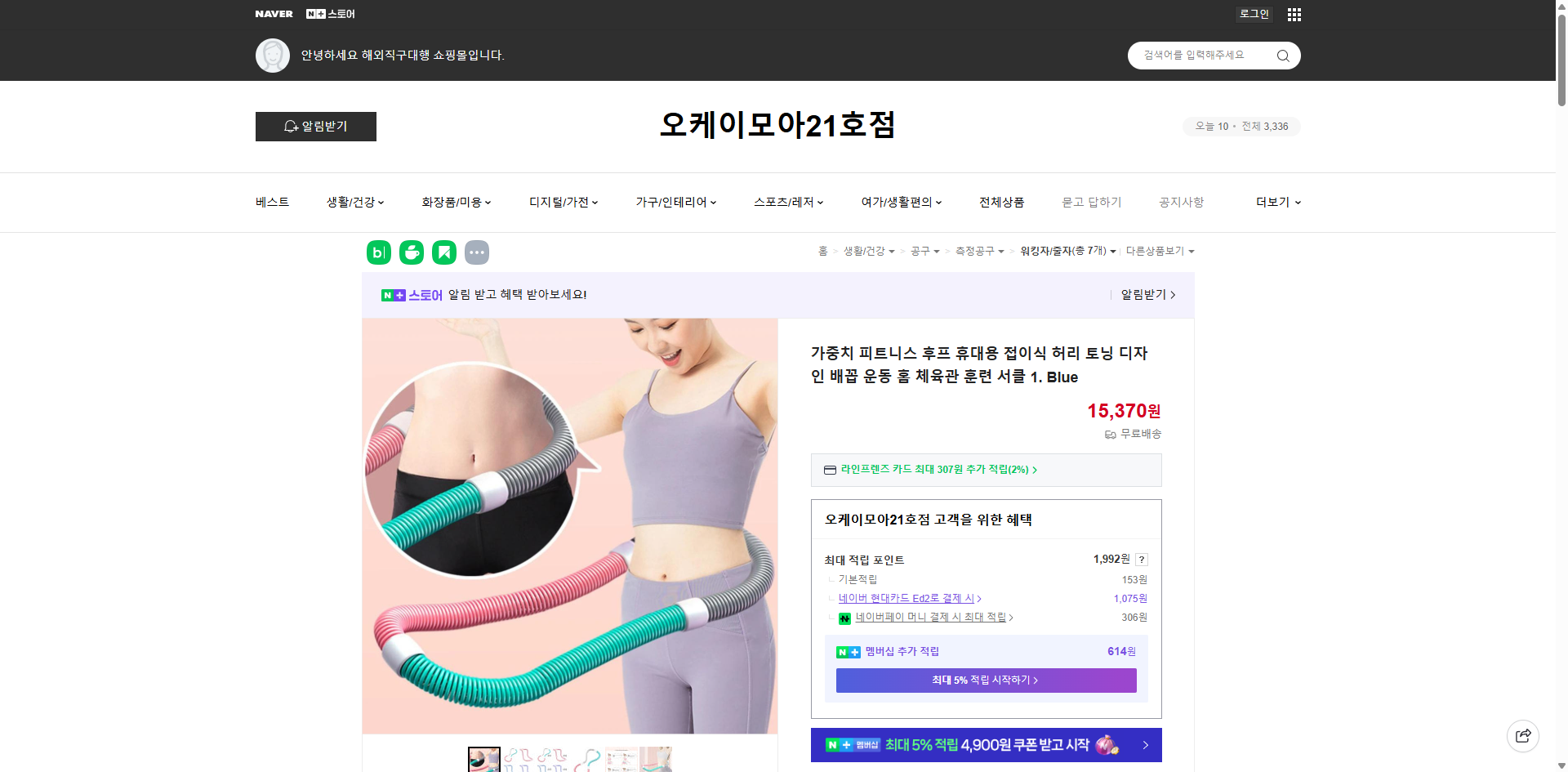Click the card icon in the 라인프렌즈 banner
Viewport: 1568px width, 772px height.
(x=830, y=470)
